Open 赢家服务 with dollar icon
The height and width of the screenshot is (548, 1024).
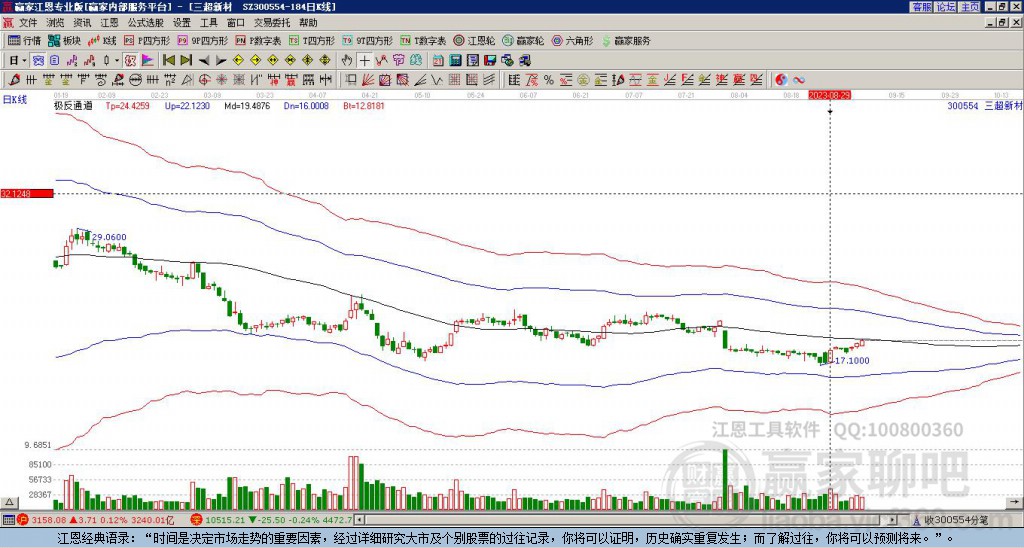[626, 40]
